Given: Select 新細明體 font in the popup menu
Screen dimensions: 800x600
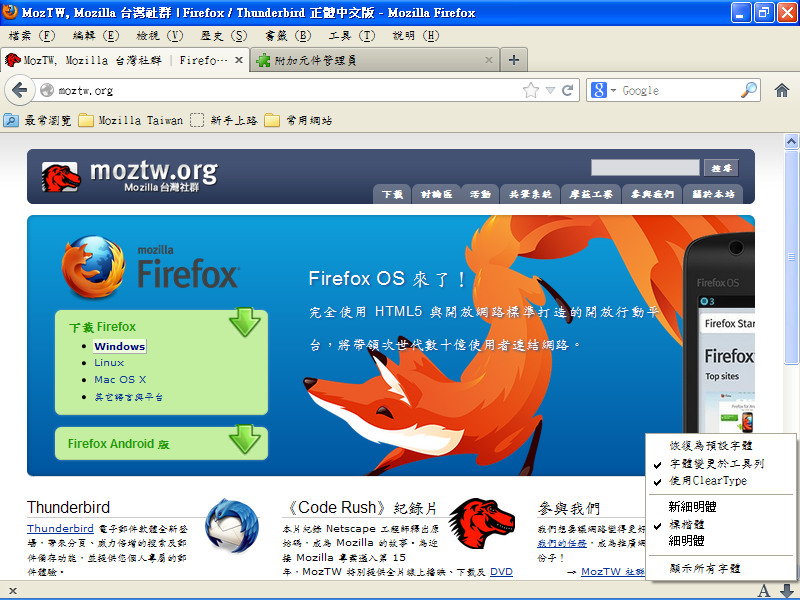Looking at the screenshot, I should coord(692,507).
